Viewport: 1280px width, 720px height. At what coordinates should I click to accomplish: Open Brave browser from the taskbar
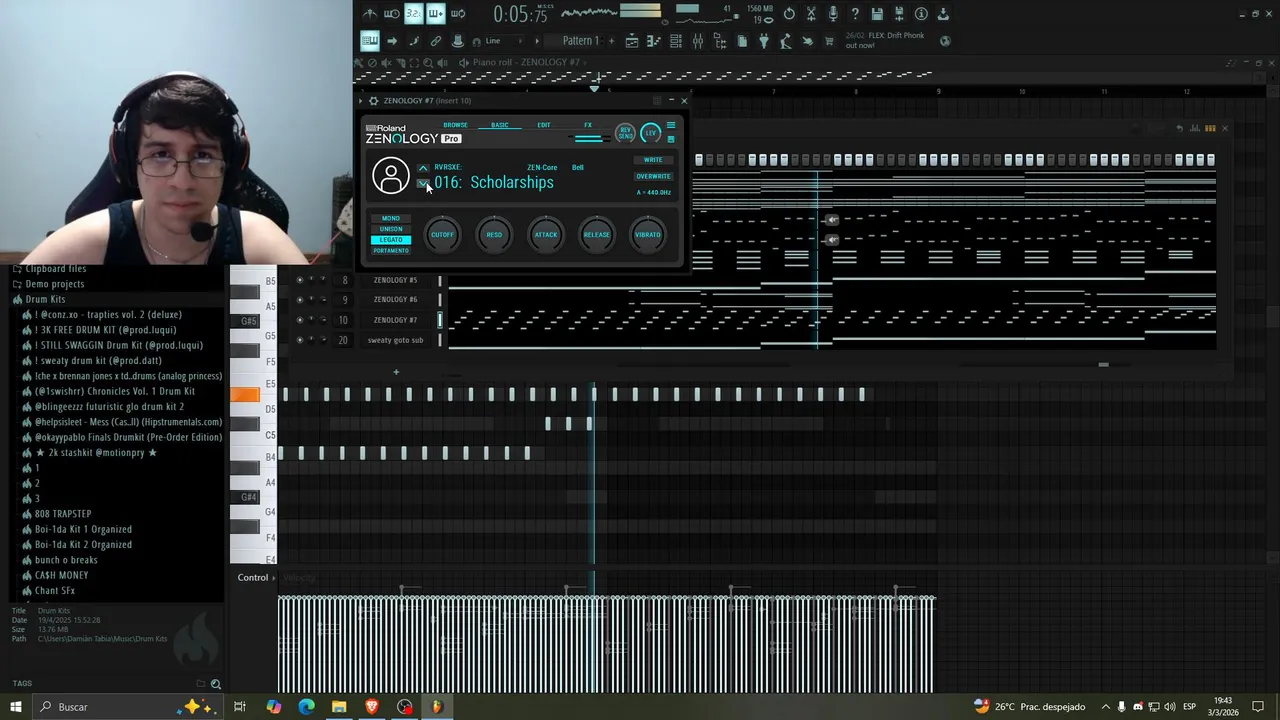pyautogui.click(x=372, y=707)
